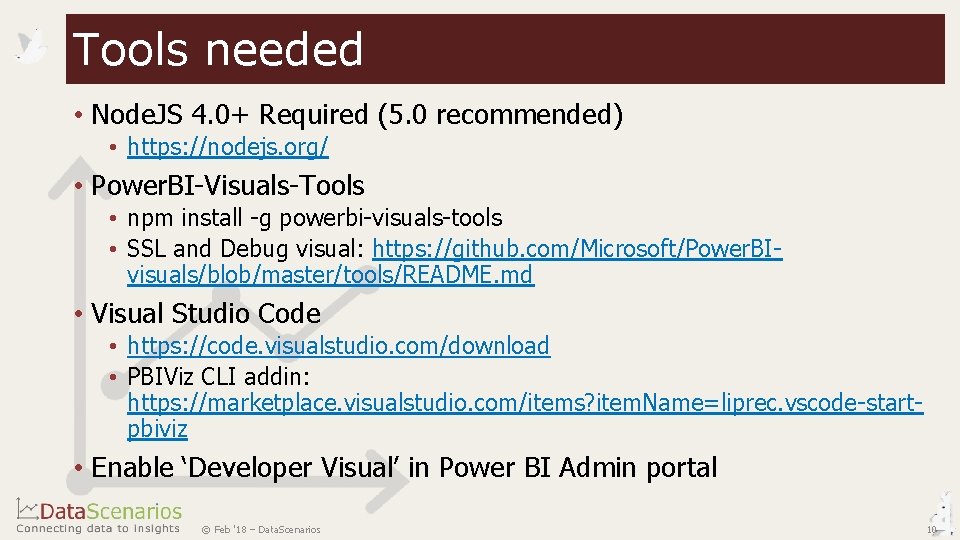Select the 'Tools needed' slide title
This screenshot has height=540, width=960.
[218, 50]
